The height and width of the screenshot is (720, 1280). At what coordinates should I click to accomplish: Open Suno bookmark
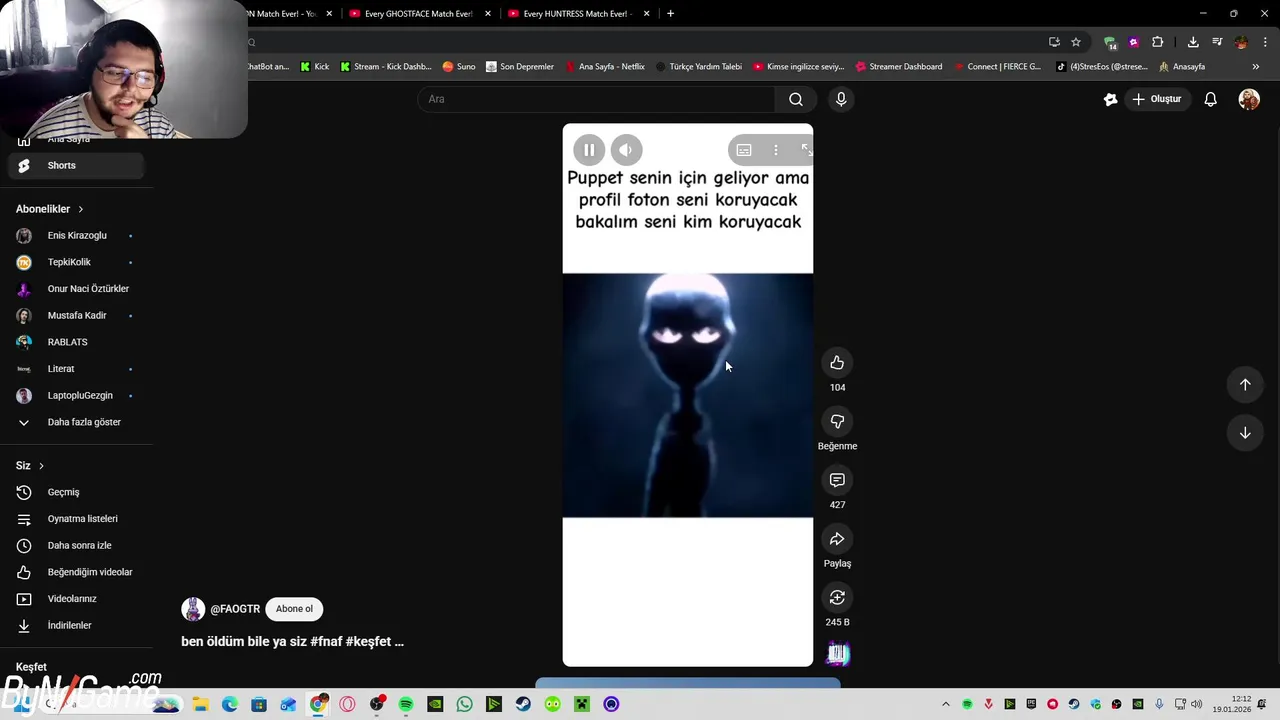coord(459,67)
